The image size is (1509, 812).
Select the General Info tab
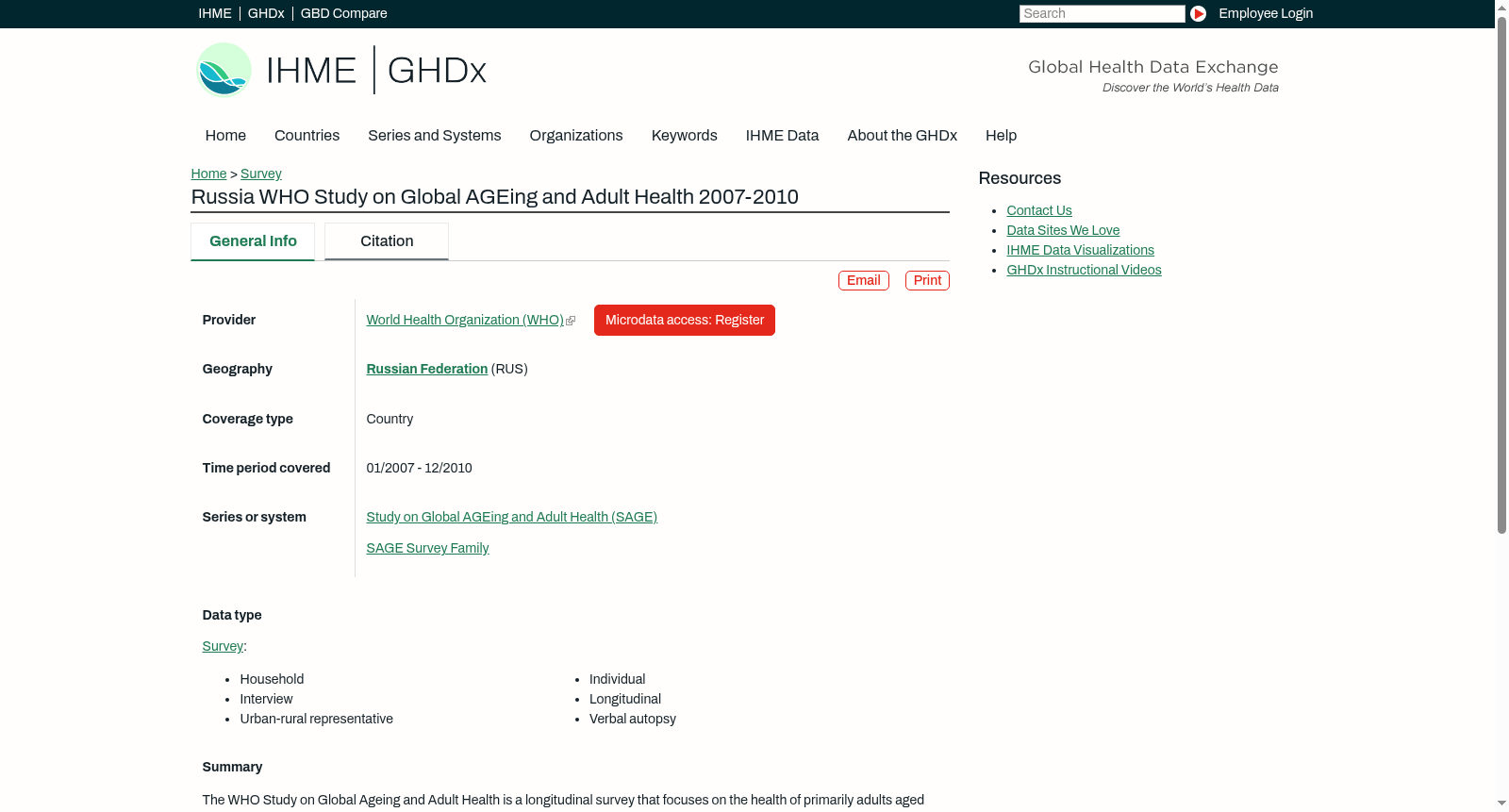tap(253, 241)
